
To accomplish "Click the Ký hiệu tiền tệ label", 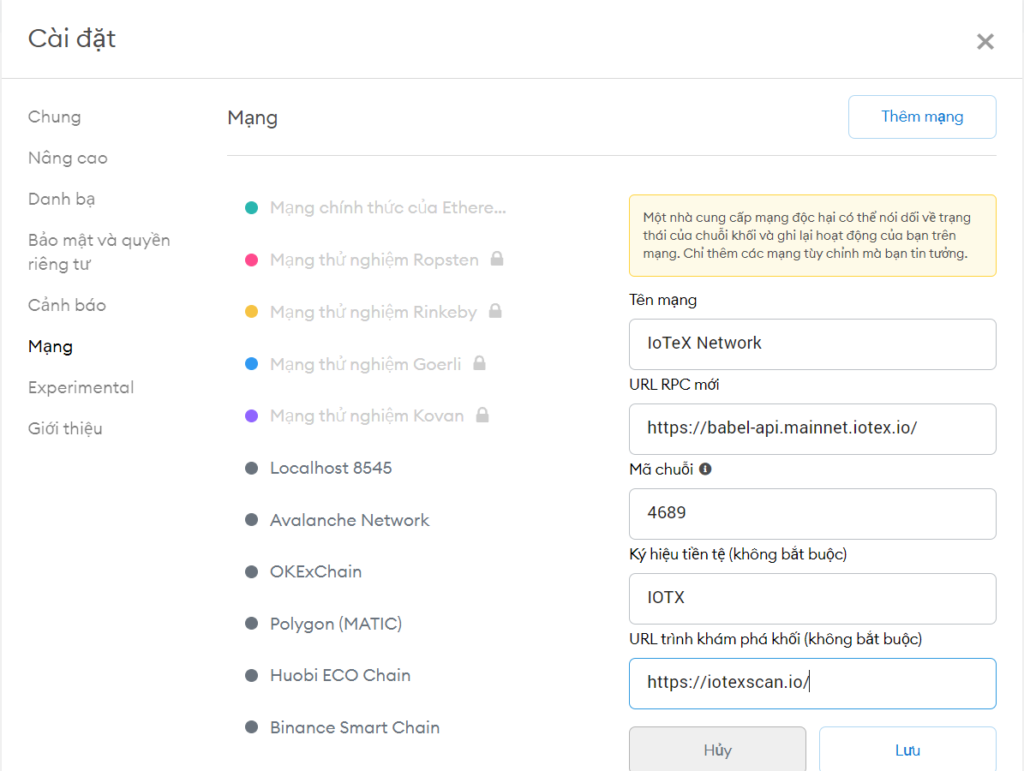I will pos(738,554).
